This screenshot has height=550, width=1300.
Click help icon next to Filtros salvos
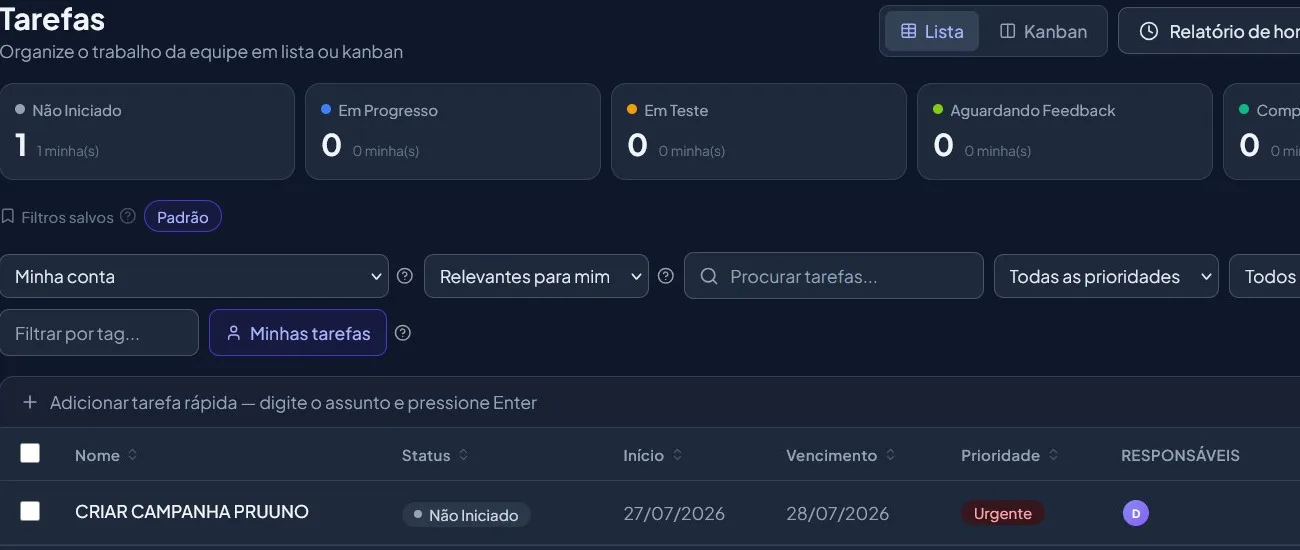[128, 216]
